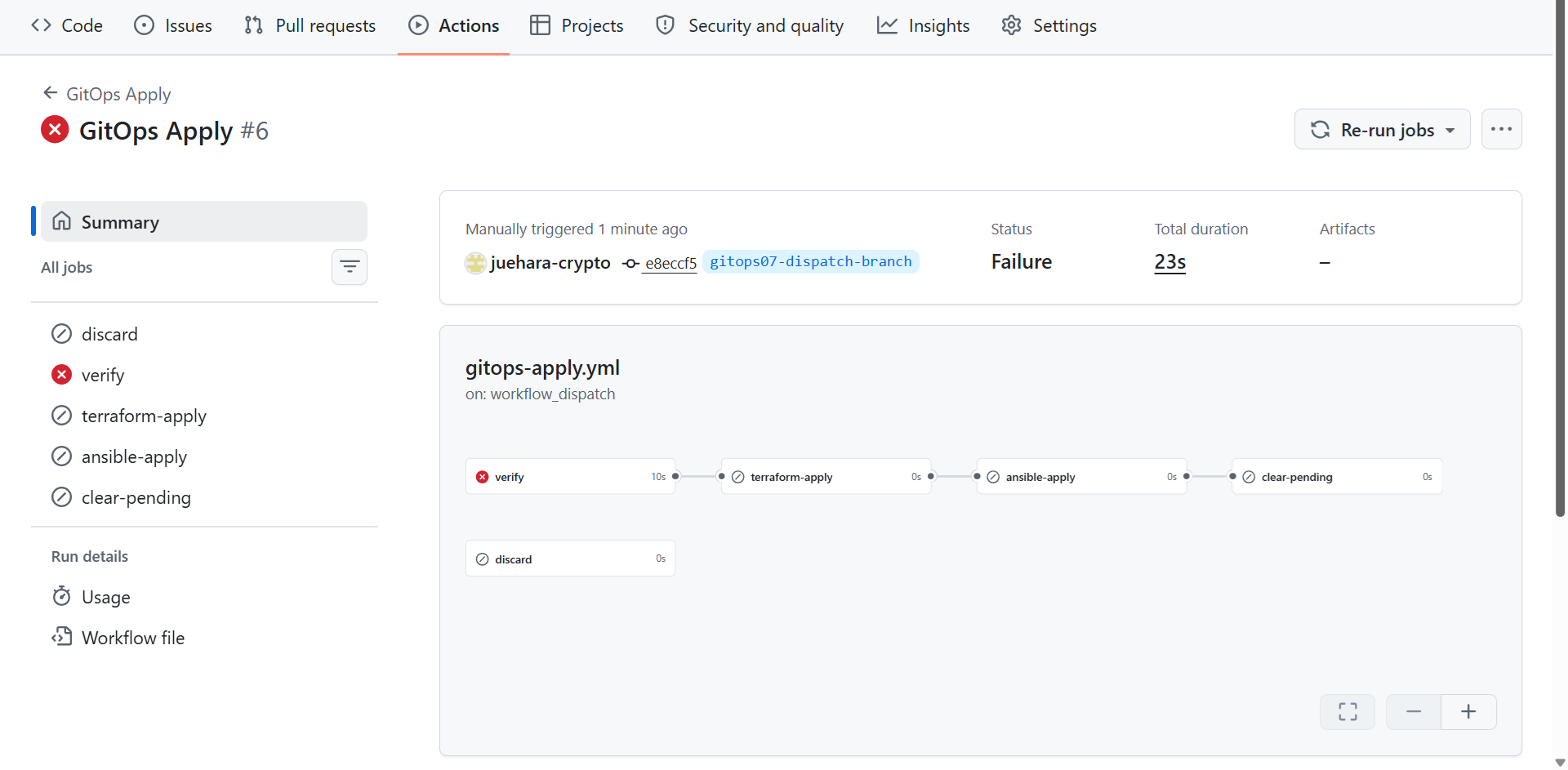Open repository Settings tab

[x=1049, y=25]
